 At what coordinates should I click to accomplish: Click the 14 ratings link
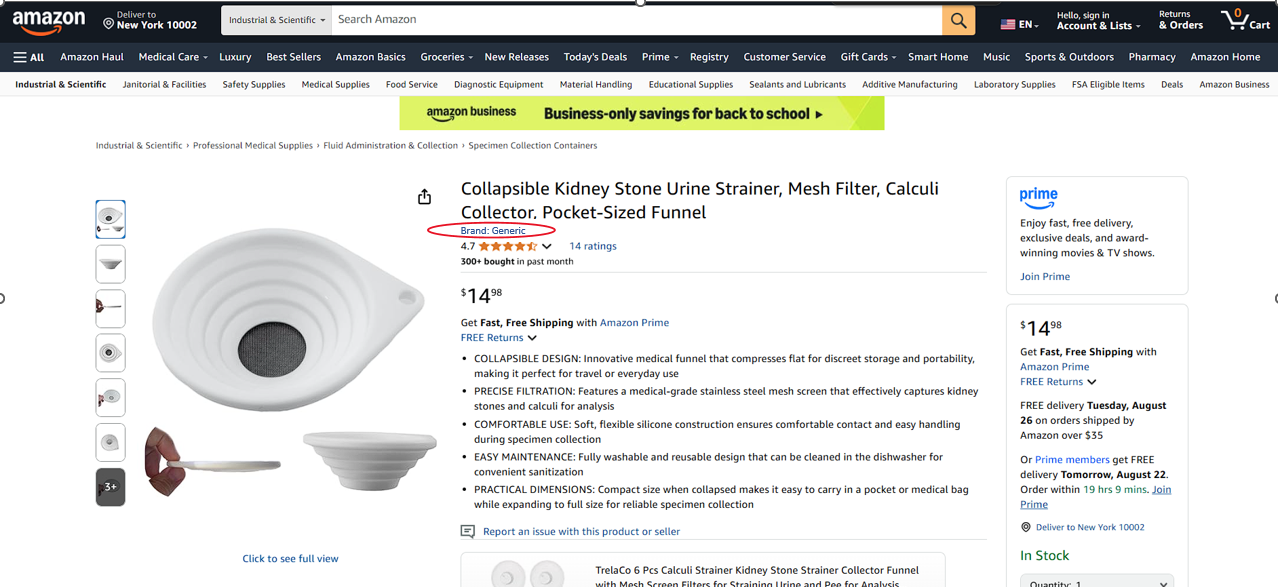593,246
